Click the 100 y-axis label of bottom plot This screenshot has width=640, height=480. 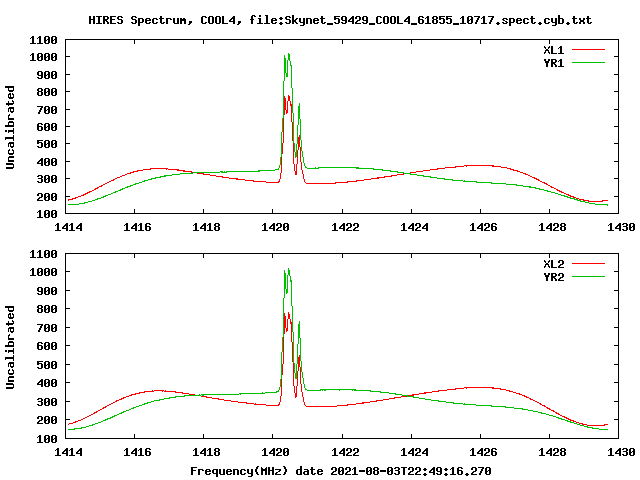pos(47,439)
